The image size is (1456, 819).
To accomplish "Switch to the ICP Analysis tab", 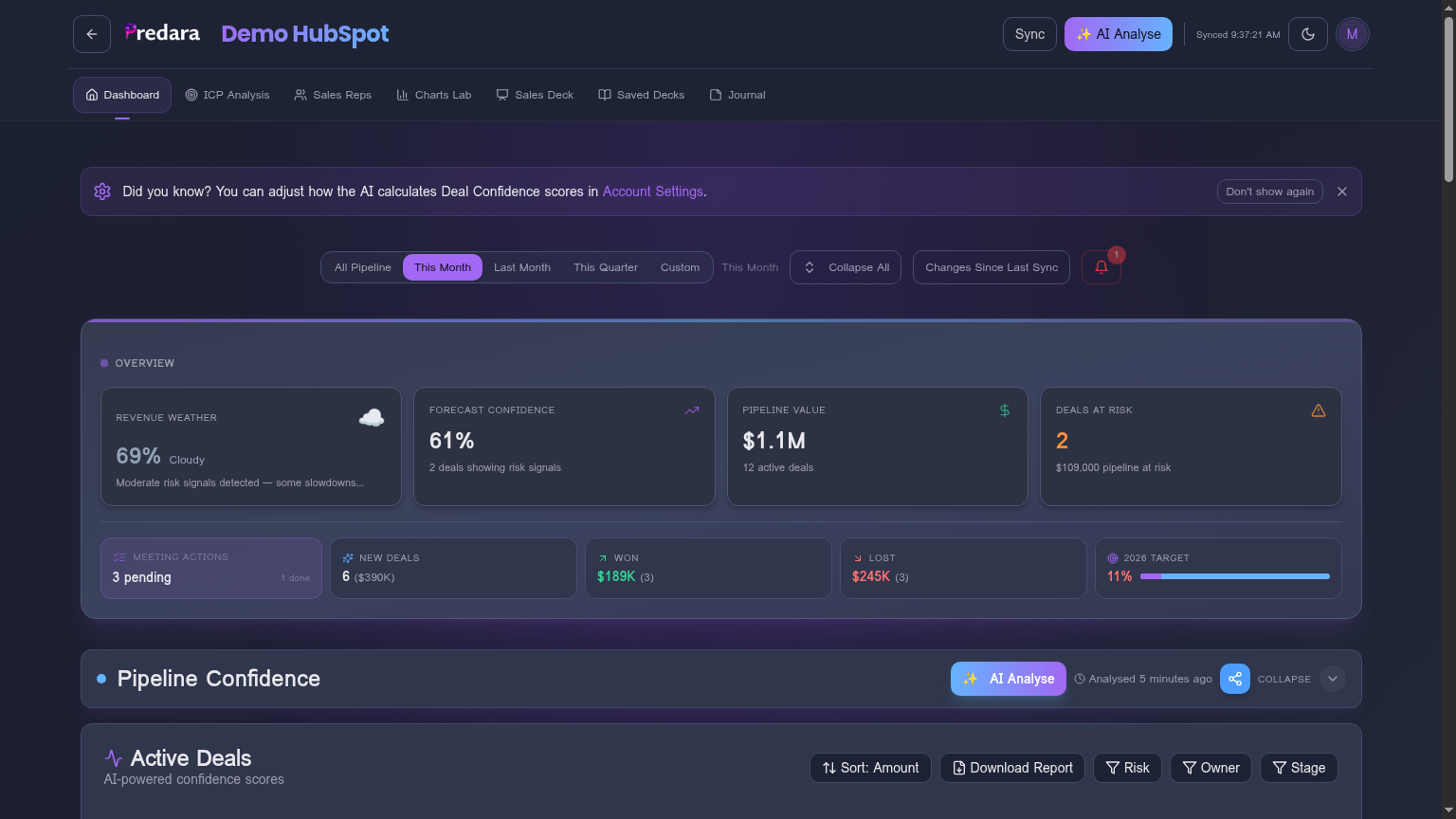I will tap(227, 95).
